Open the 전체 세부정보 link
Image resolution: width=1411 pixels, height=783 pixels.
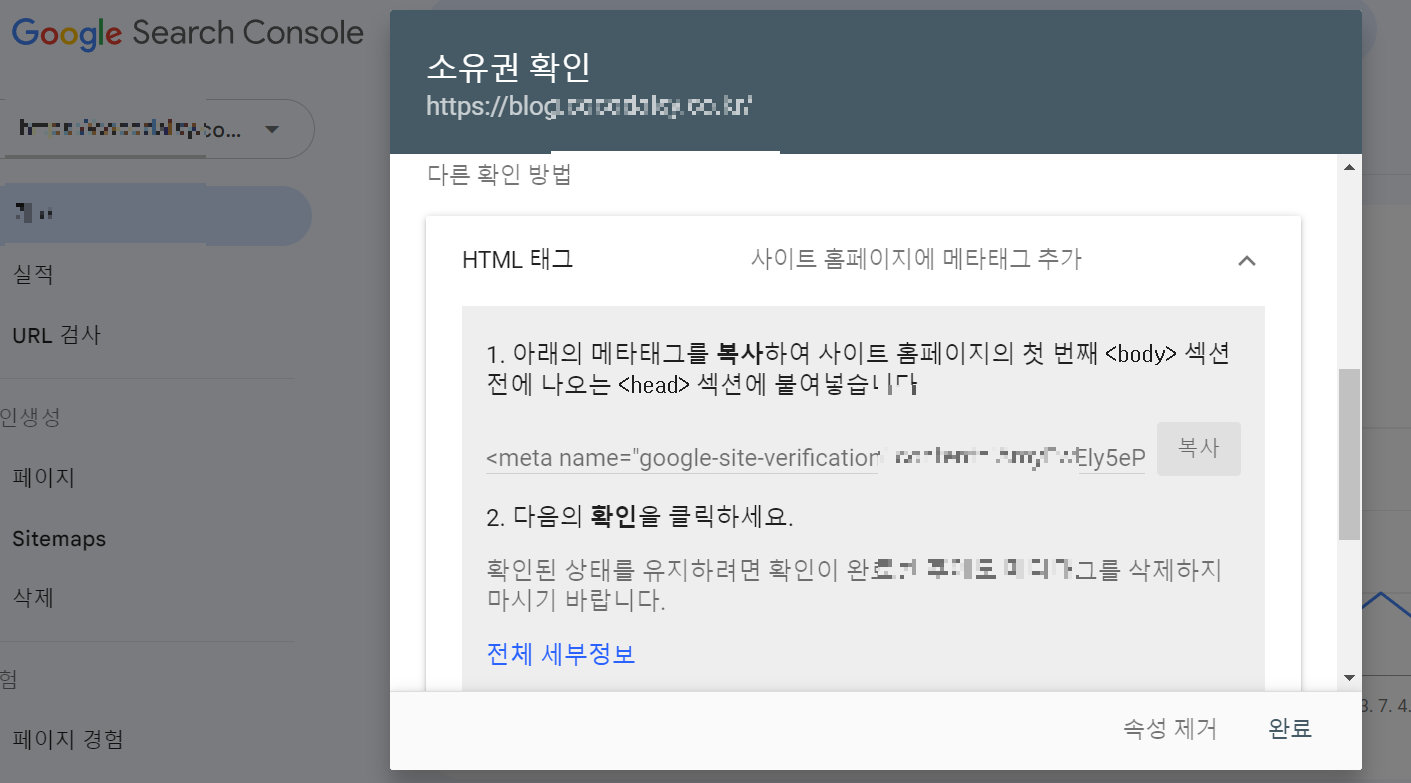[561, 654]
